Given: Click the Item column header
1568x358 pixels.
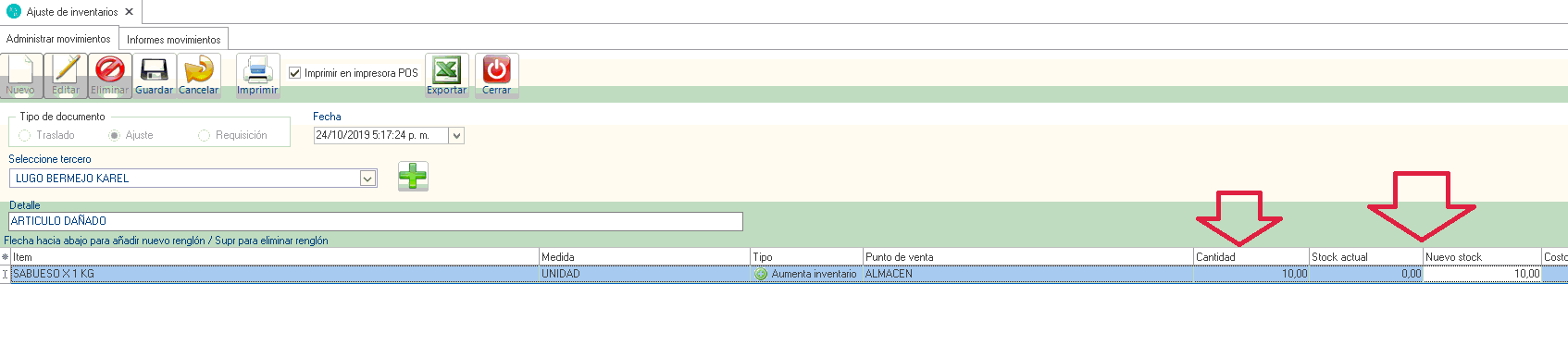Looking at the screenshot, I should pyautogui.click(x=275, y=256).
